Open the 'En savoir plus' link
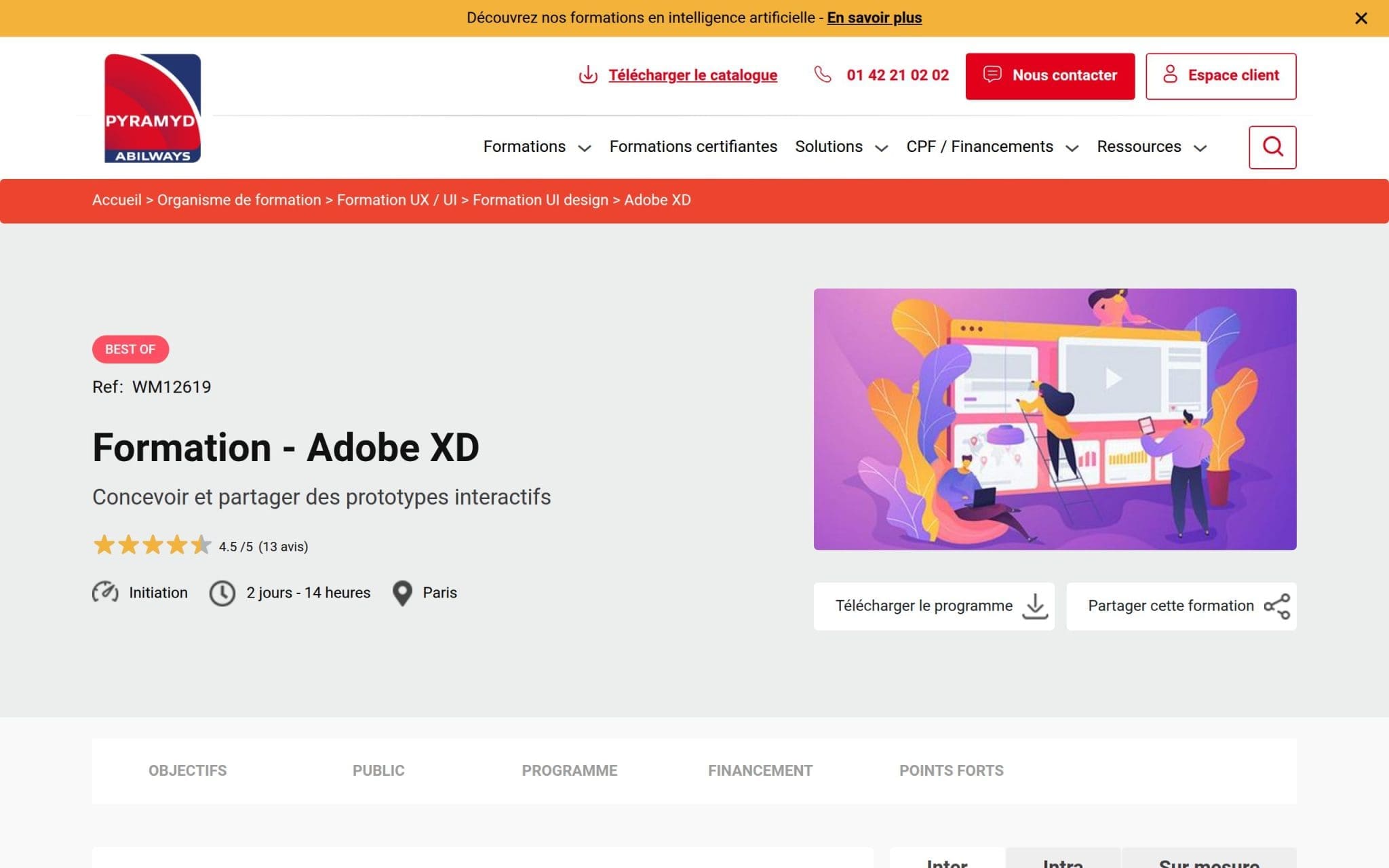1389x868 pixels. coord(874,18)
